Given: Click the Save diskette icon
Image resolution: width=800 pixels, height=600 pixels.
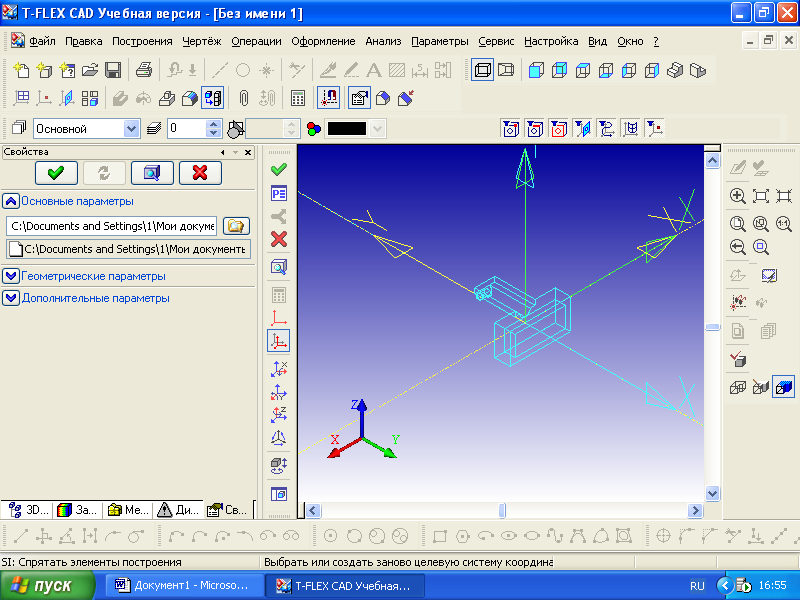Looking at the screenshot, I should coord(113,70).
